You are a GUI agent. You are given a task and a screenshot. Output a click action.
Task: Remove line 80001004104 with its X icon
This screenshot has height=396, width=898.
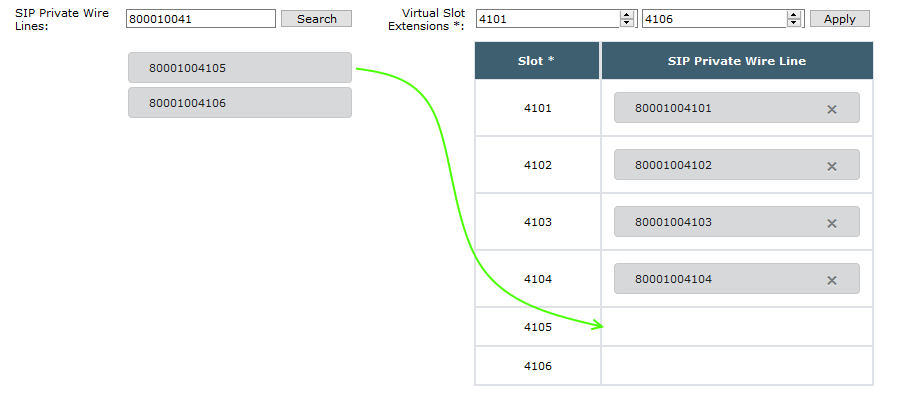tap(832, 280)
